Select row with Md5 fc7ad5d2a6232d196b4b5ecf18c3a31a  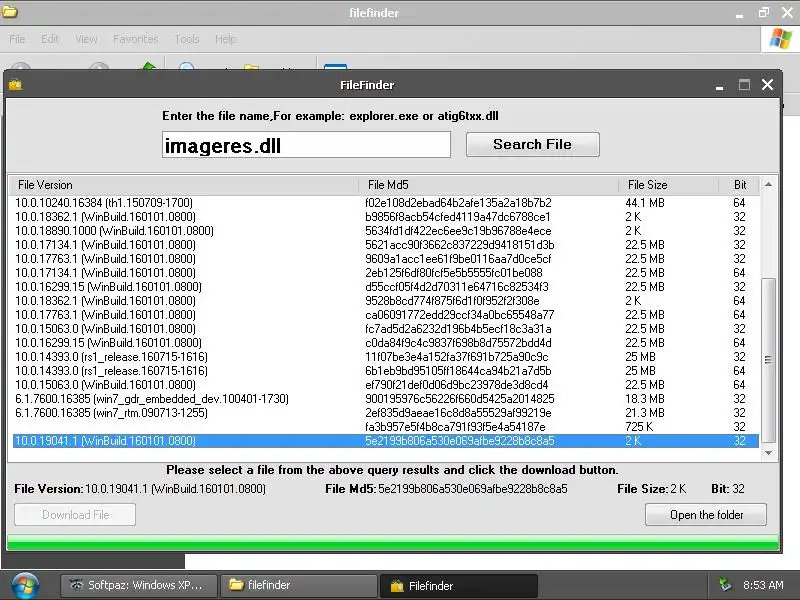385,329
